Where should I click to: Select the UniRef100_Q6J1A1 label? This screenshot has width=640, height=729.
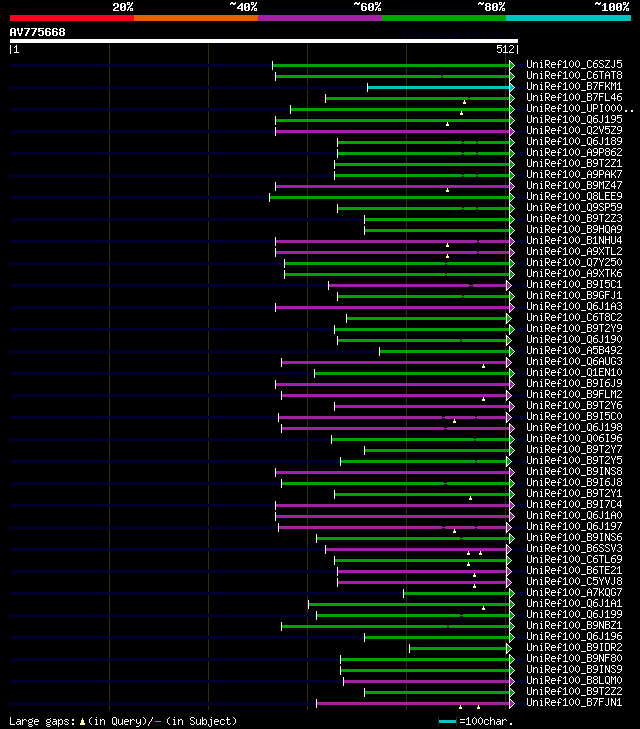point(574,603)
